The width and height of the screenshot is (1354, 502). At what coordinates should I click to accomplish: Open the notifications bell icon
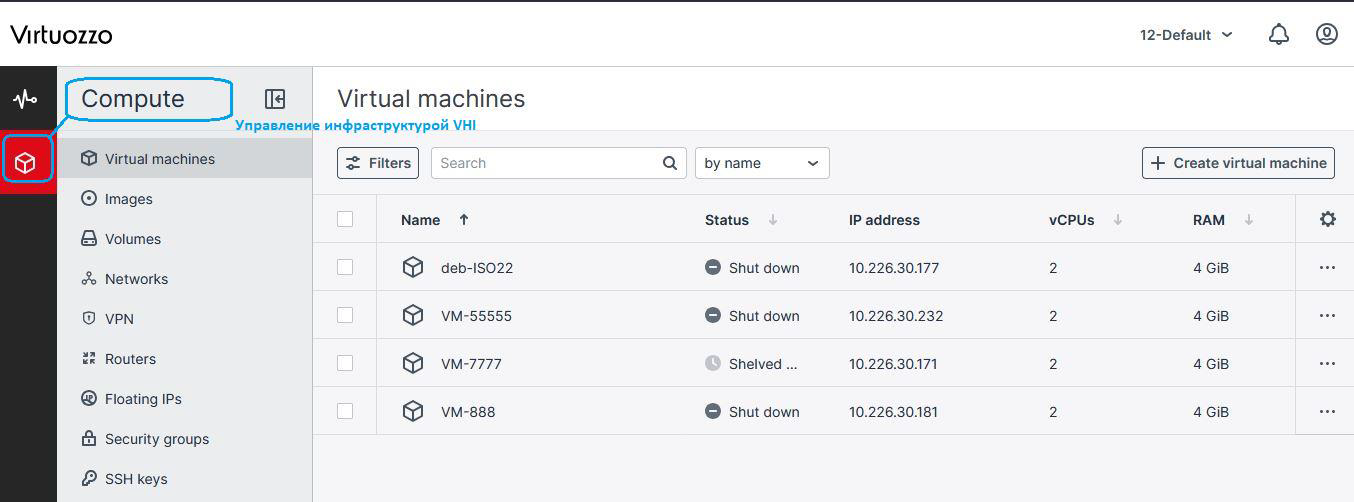pyautogui.click(x=1278, y=35)
